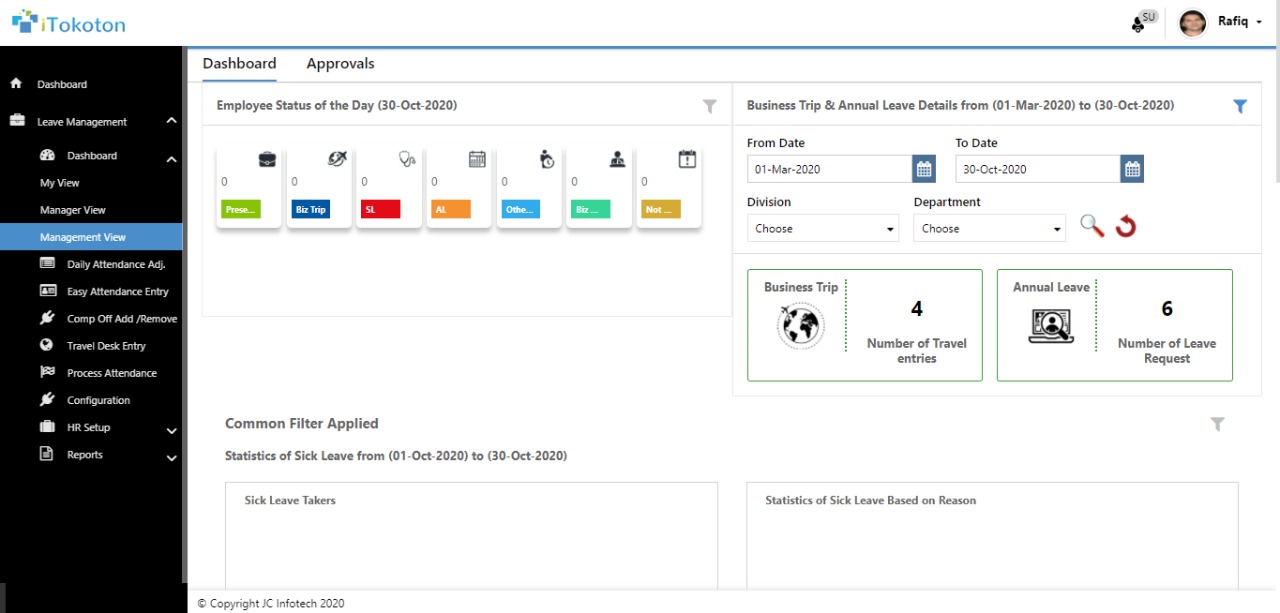Collapse the Dashboard submenu chevron
1280x613 pixels.
coord(171,159)
